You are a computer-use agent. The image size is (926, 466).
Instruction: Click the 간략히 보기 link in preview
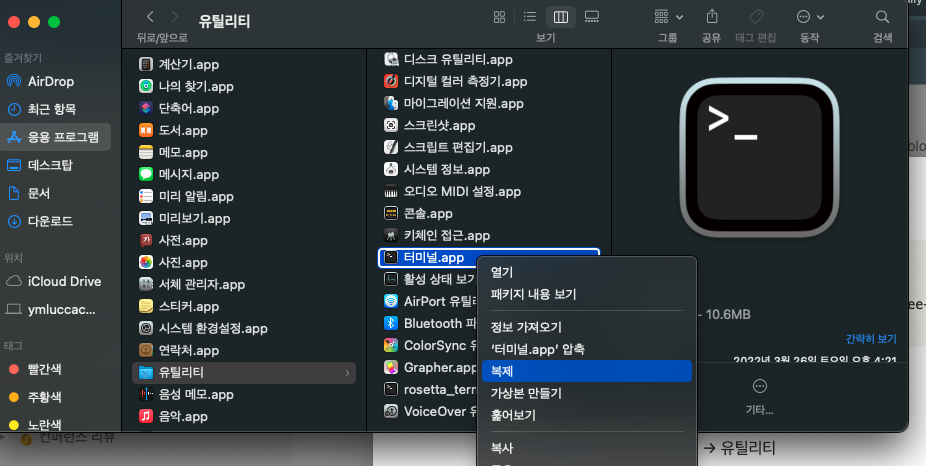[x=871, y=338]
